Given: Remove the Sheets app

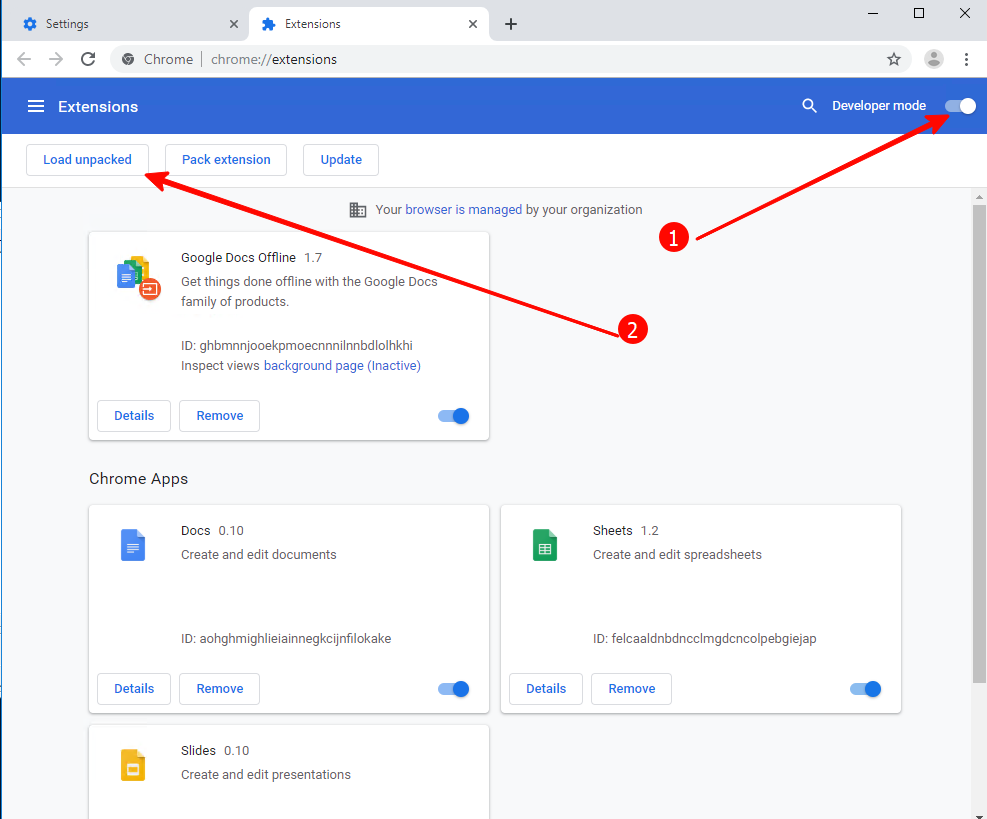Looking at the screenshot, I should click(x=631, y=689).
